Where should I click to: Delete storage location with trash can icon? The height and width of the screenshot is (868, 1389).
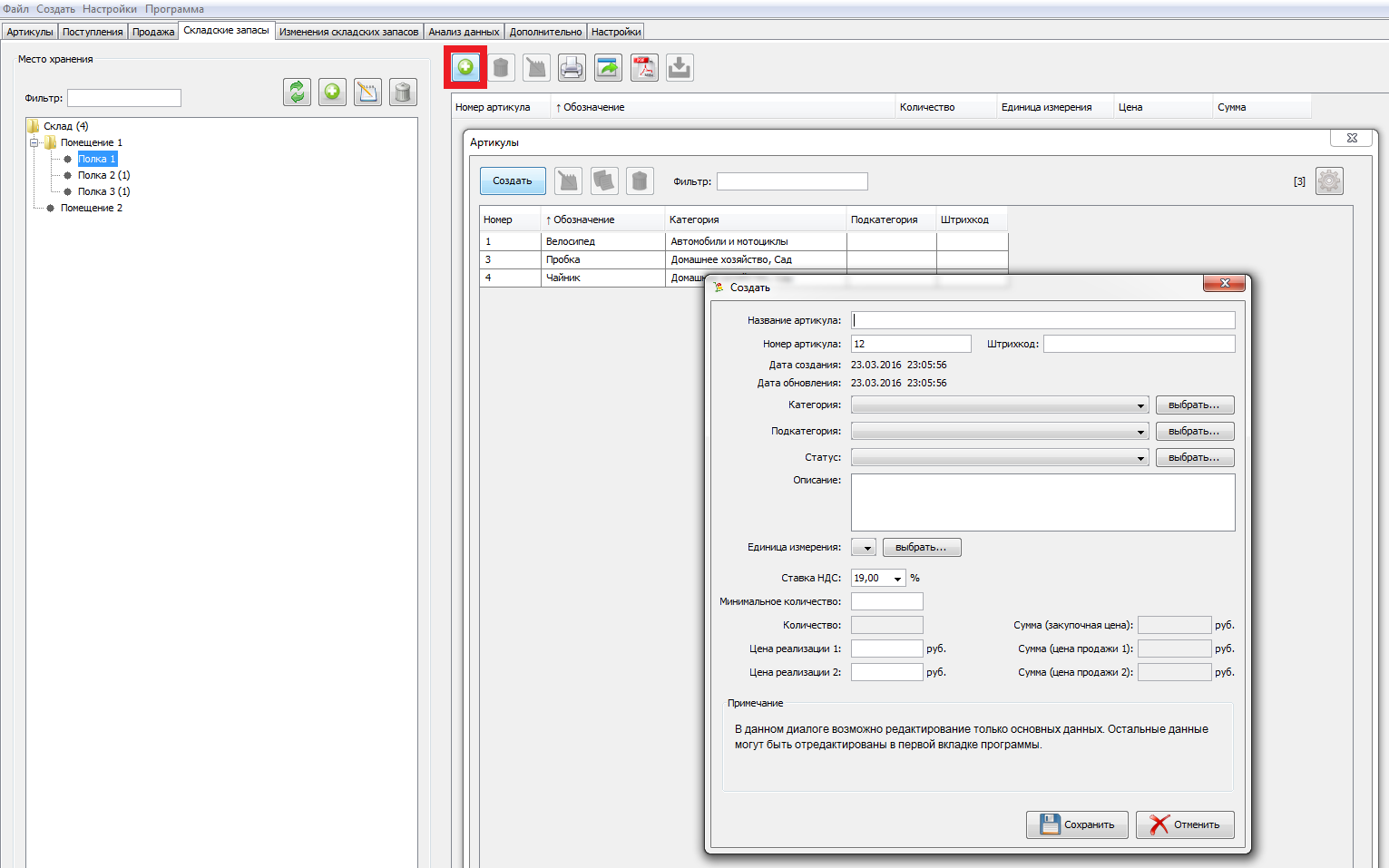pyautogui.click(x=403, y=92)
